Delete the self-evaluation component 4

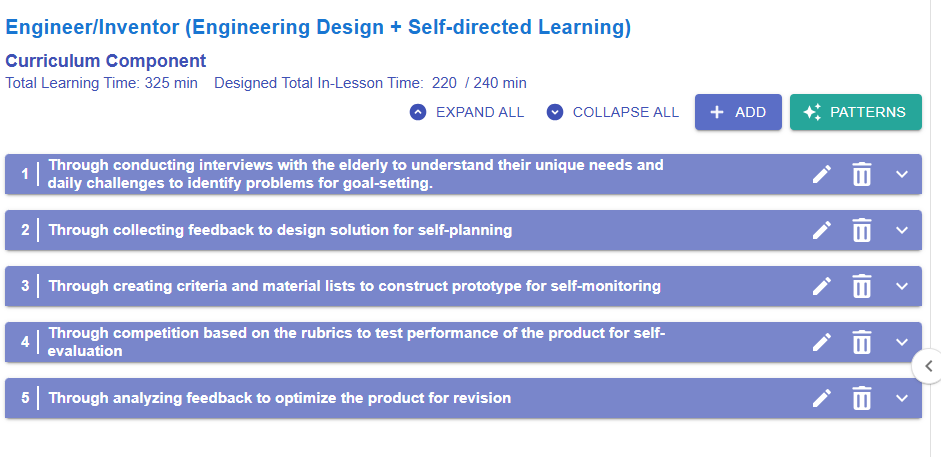862,343
